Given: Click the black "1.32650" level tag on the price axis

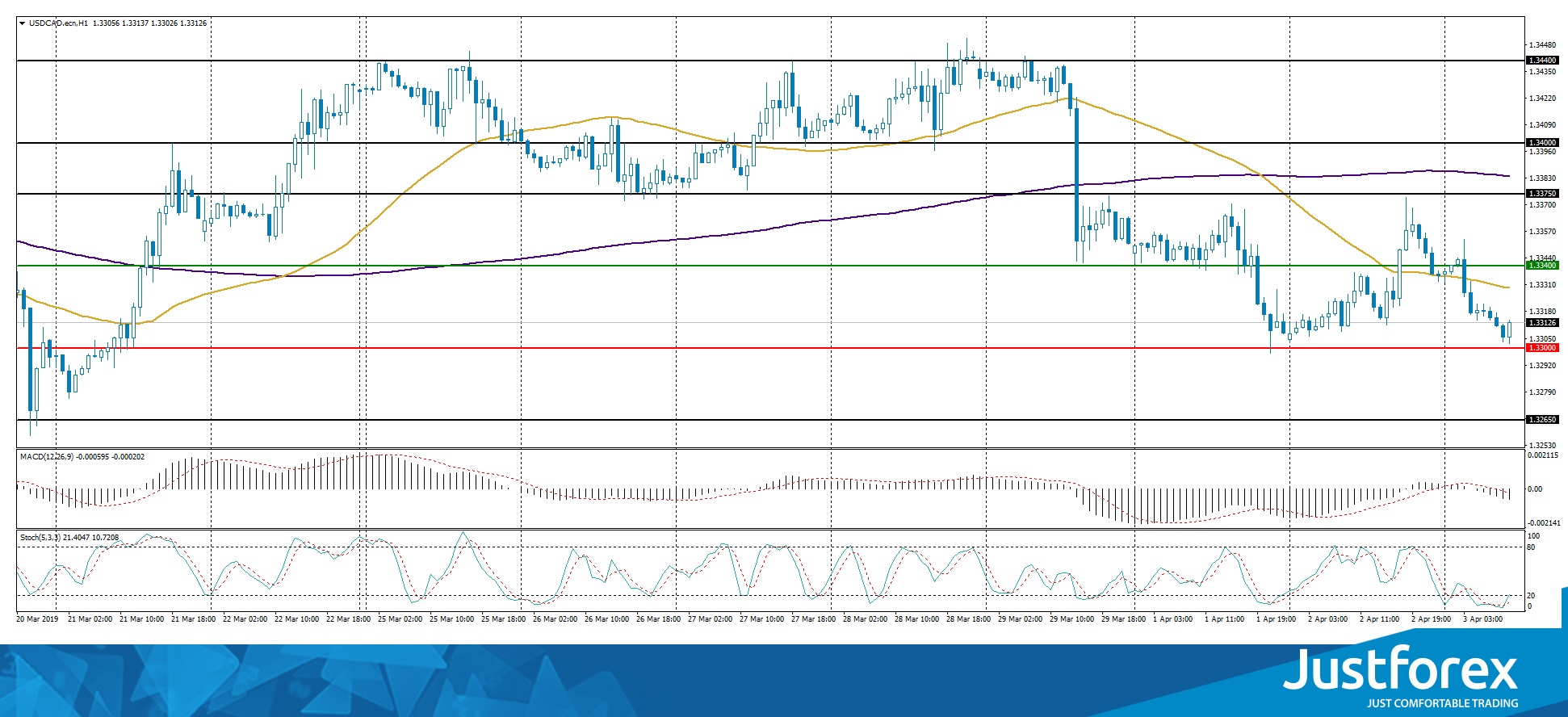Looking at the screenshot, I should pyautogui.click(x=1542, y=420).
